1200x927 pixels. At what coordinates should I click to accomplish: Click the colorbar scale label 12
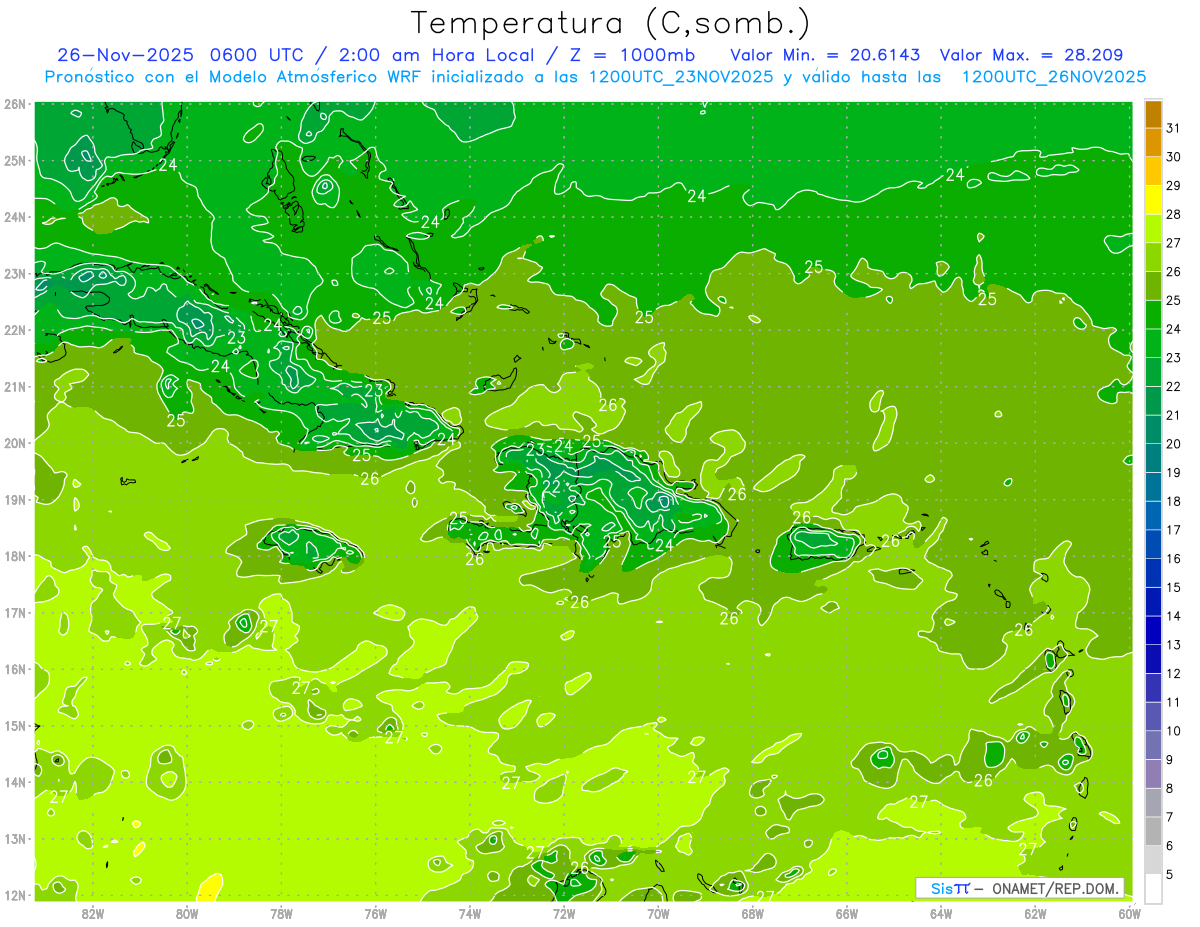(1173, 674)
